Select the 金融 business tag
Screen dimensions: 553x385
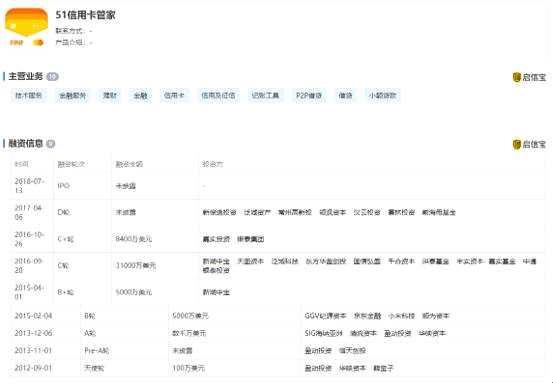(x=140, y=96)
